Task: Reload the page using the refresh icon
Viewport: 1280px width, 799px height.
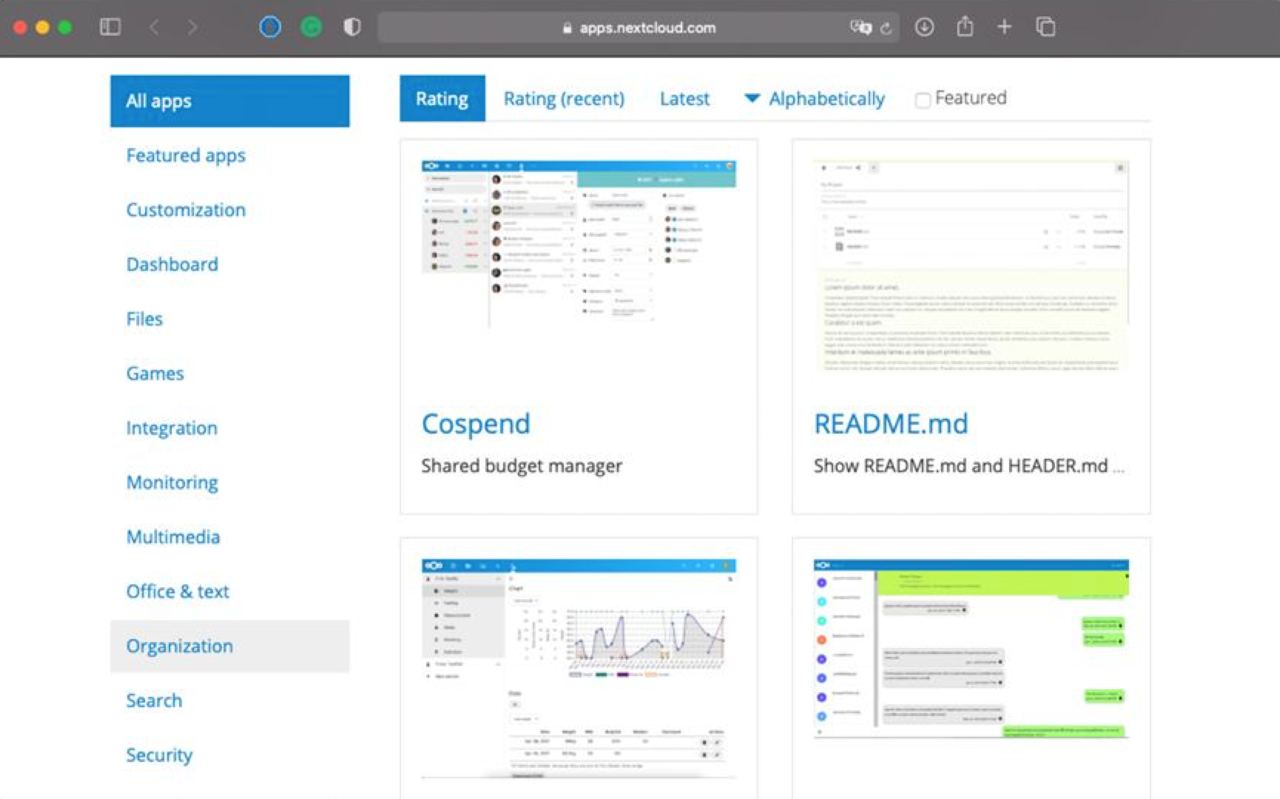Action: click(886, 28)
